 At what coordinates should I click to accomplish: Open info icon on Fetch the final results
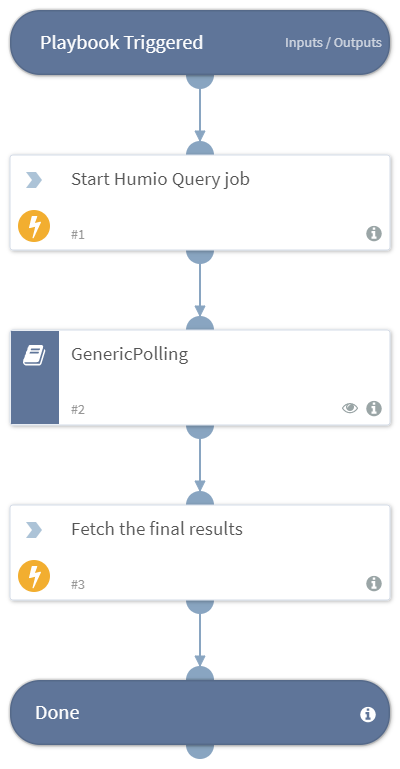pos(374,583)
